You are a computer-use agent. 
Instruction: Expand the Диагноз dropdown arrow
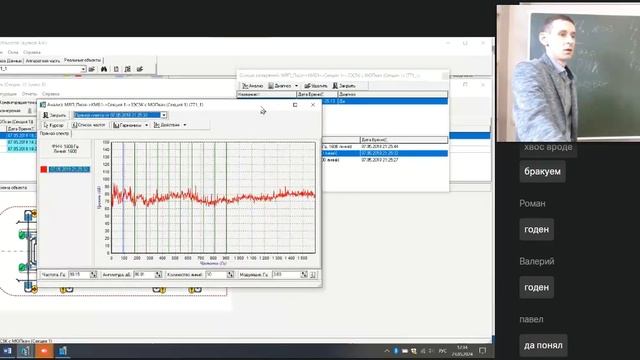297,86
